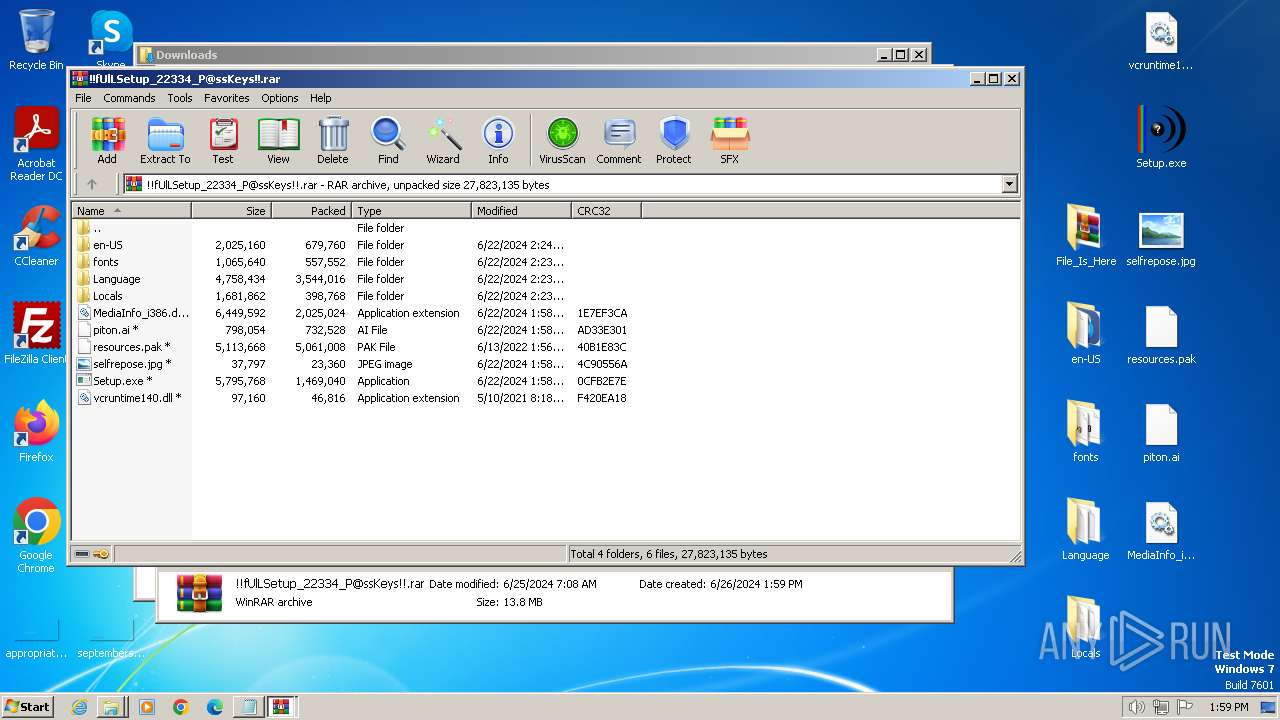Open Firefox desktop shortcut
1280x720 pixels.
click(36, 432)
